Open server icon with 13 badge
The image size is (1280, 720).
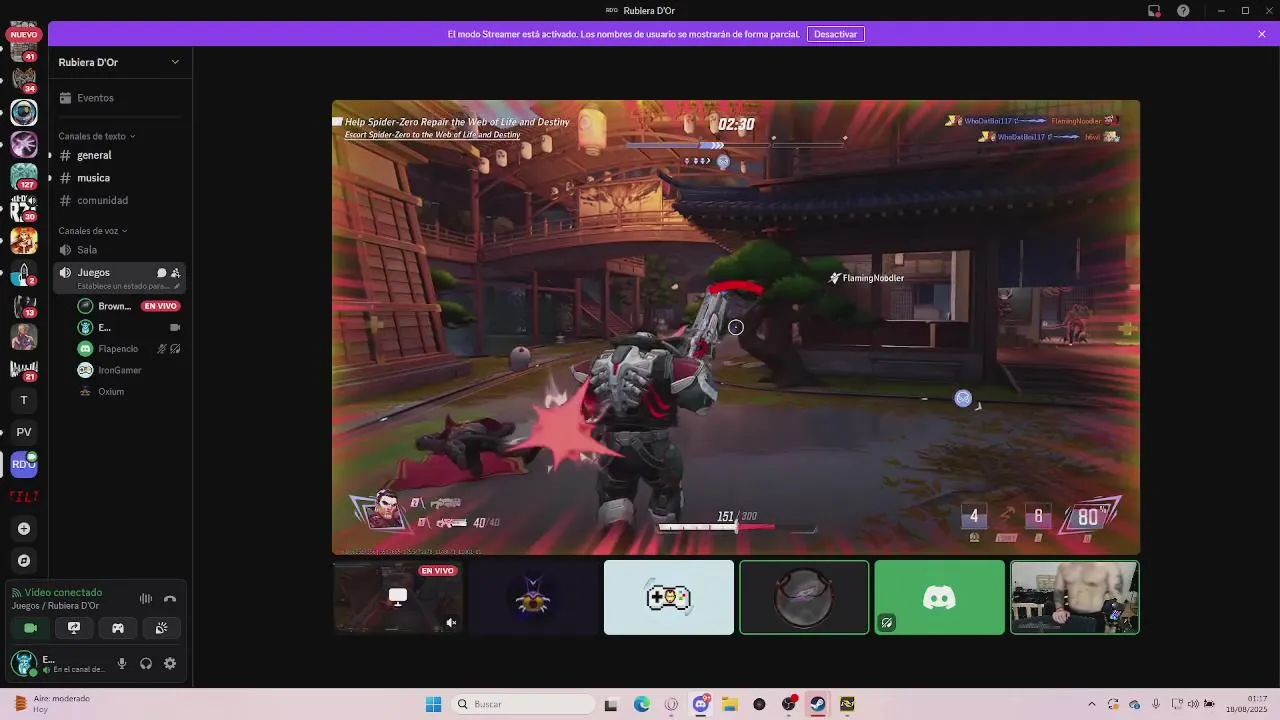click(x=24, y=304)
